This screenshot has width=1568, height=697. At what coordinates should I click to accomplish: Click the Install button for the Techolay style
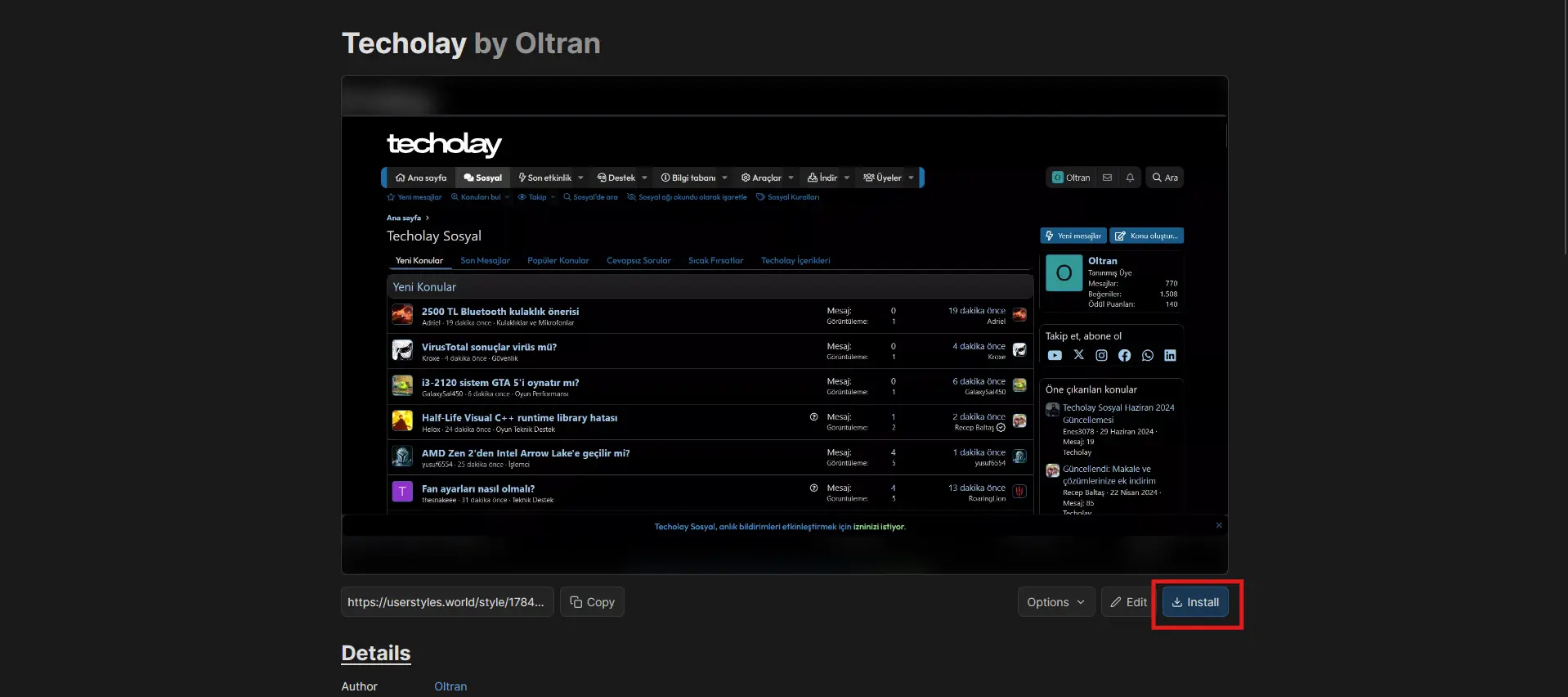tap(1195, 602)
